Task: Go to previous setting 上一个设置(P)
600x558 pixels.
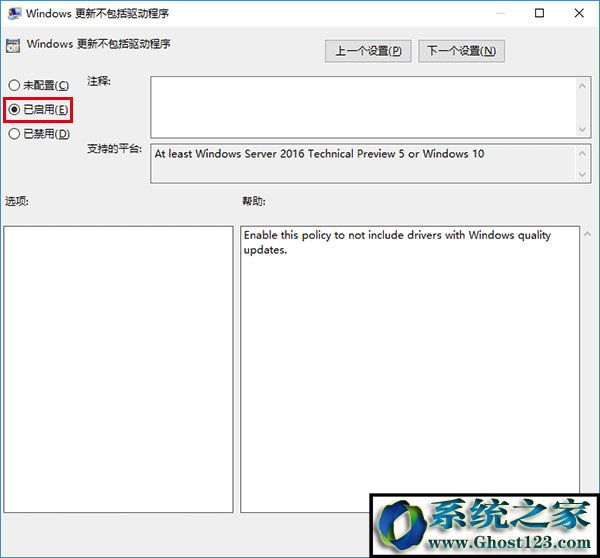Action: [x=368, y=51]
